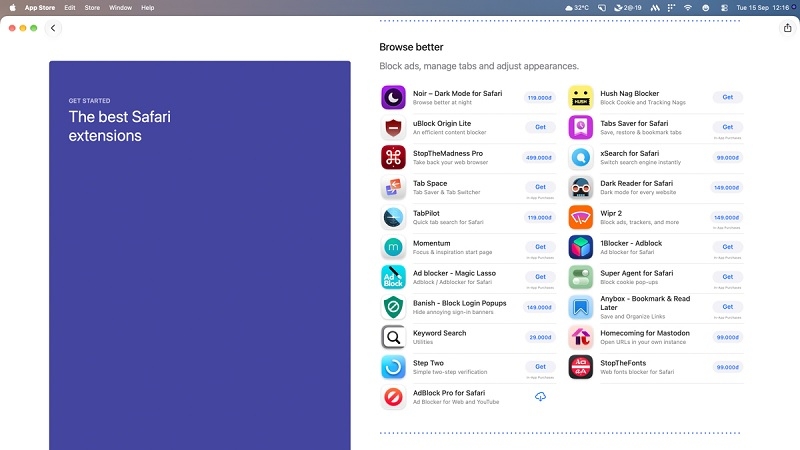The height and width of the screenshot is (450, 800).
Task: Open the Window menu
Action: click(x=120, y=8)
